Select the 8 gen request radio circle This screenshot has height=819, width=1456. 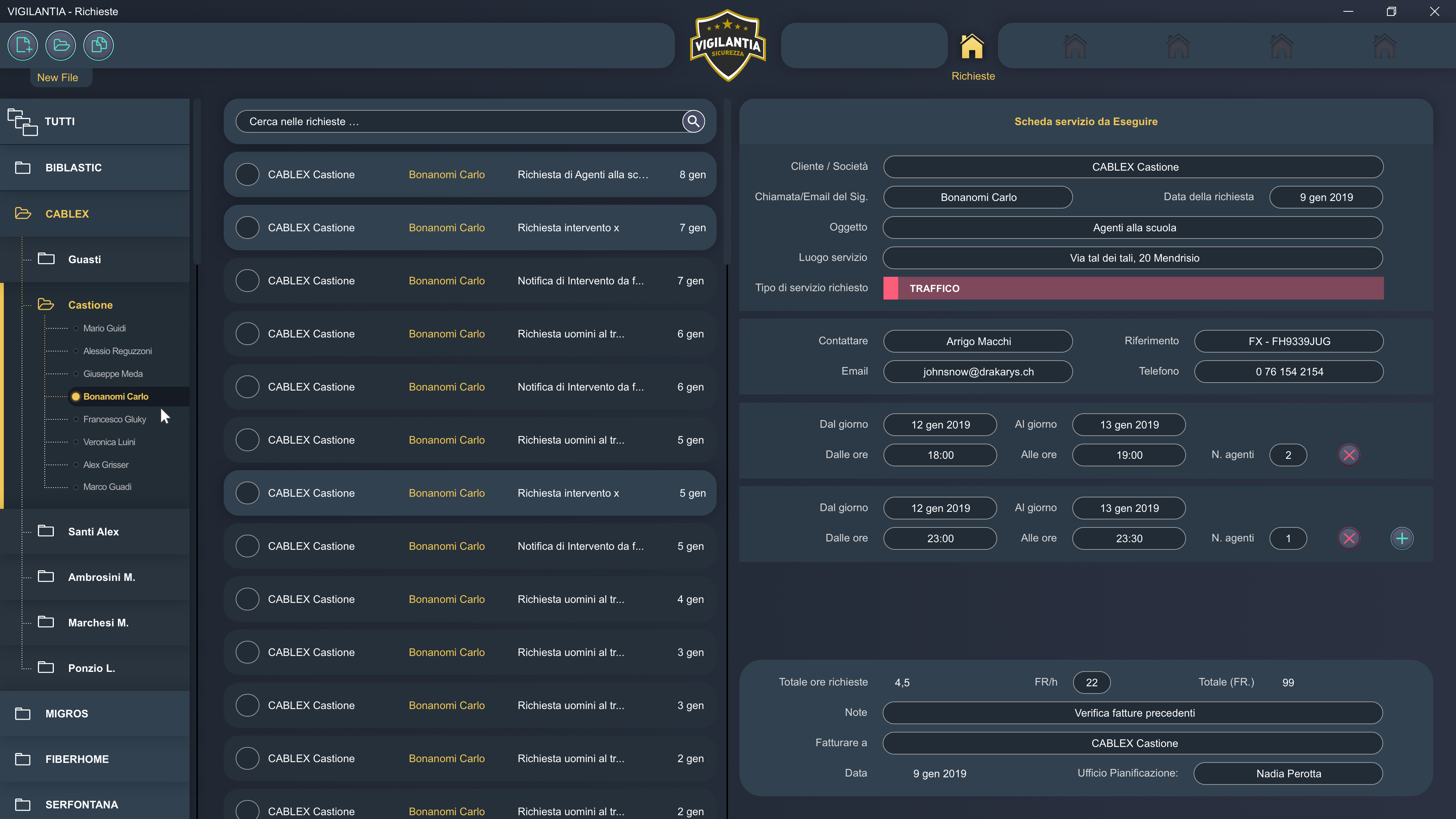pos(247,175)
